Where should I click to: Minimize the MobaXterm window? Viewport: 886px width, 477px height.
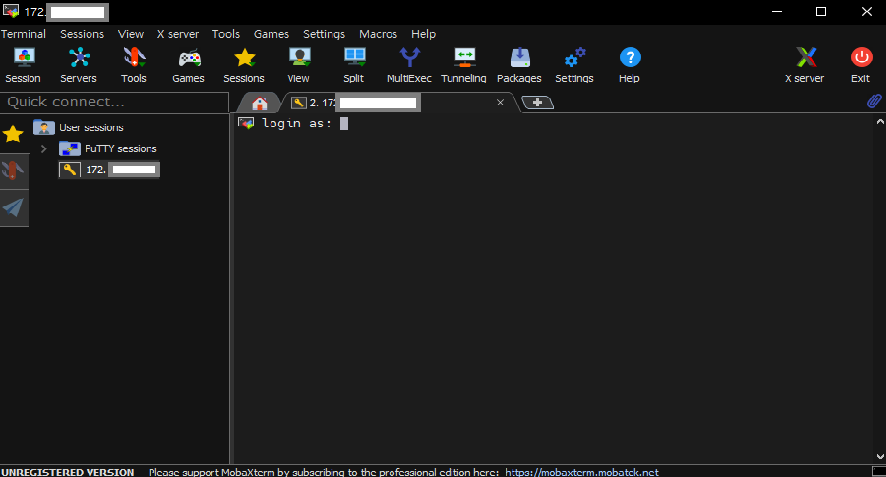tap(777, 11)
